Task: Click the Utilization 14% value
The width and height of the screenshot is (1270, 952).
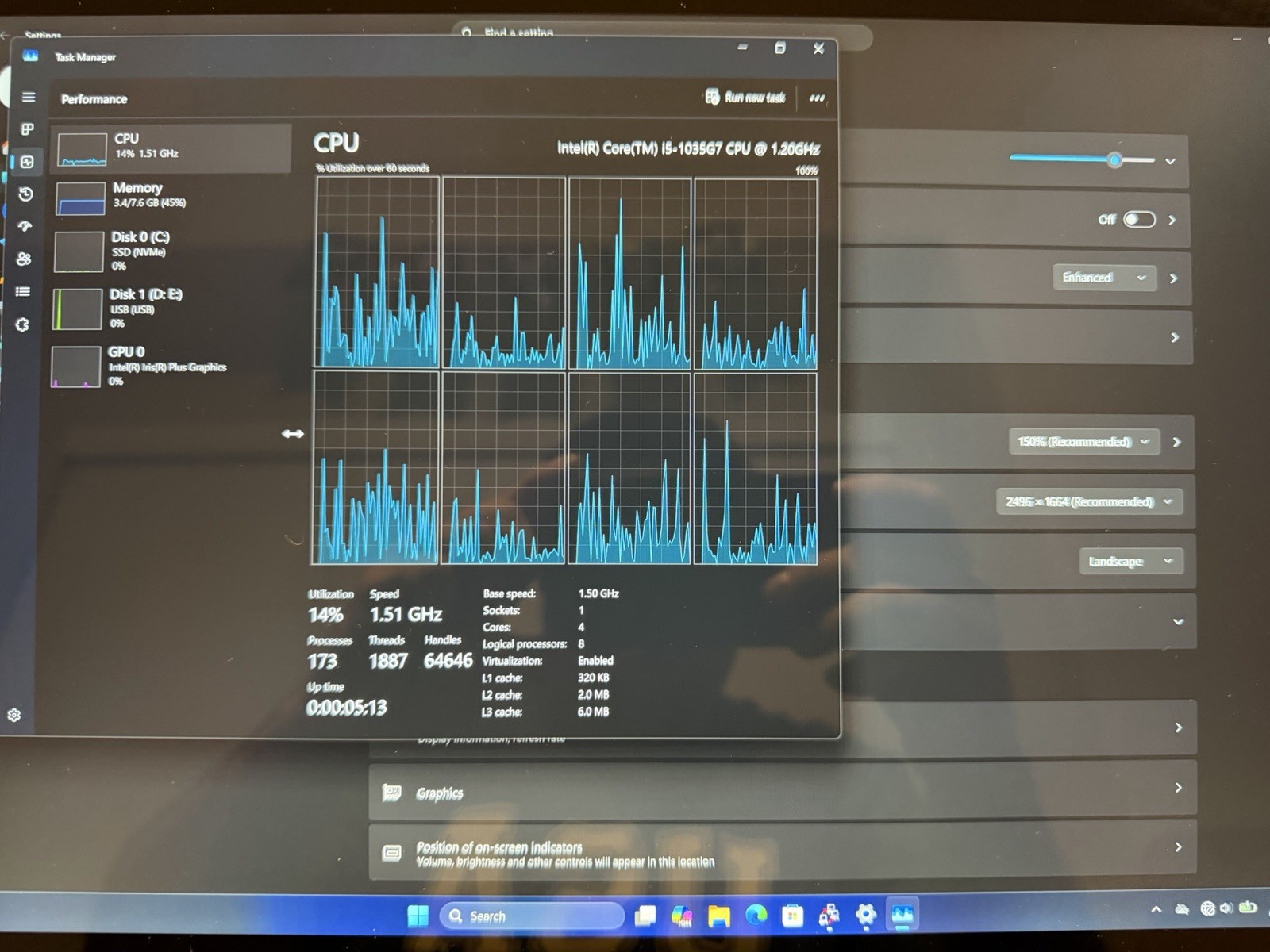Action: pyautogui.click(x=325, y=615)
